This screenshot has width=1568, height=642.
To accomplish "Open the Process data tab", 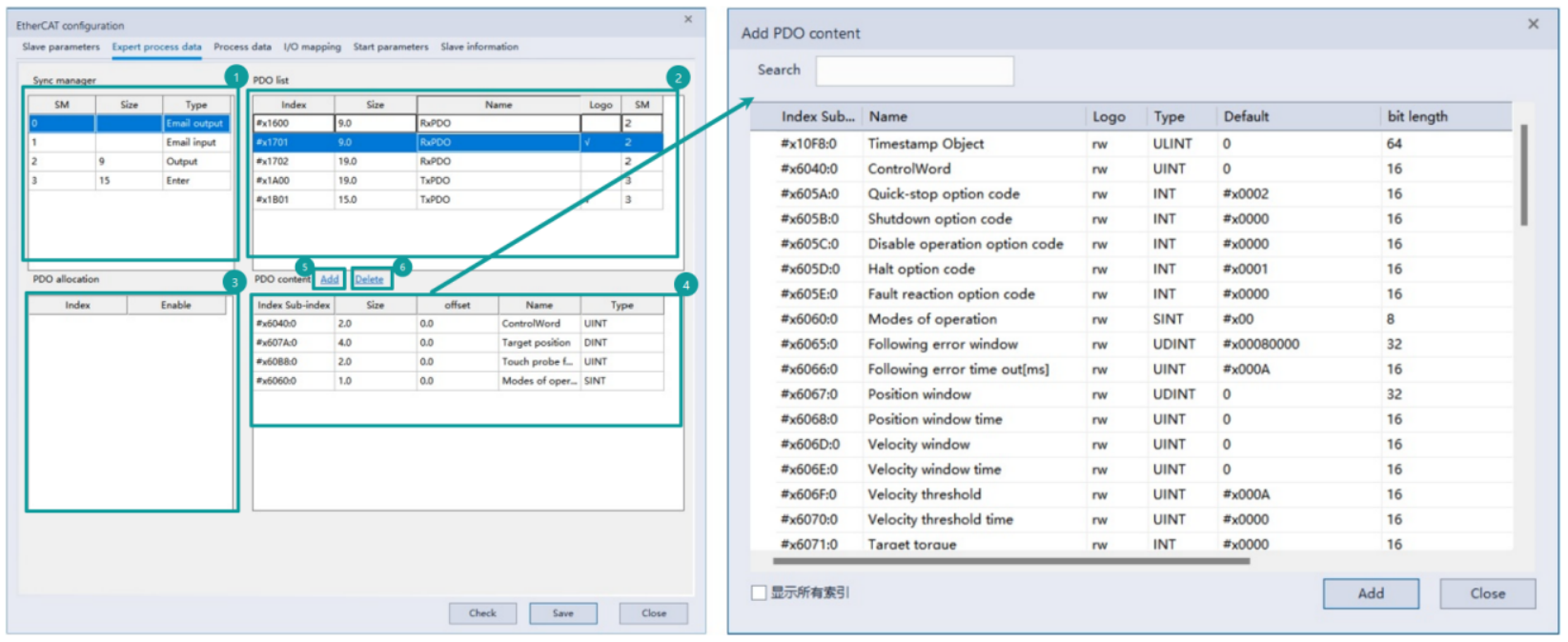I will tap(242, 47).
